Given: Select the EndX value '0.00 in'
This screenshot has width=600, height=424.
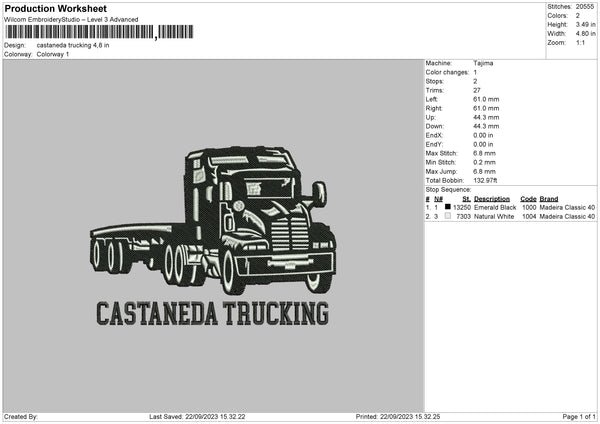Looking at the screenshot, I should click(x=483, y=135).
